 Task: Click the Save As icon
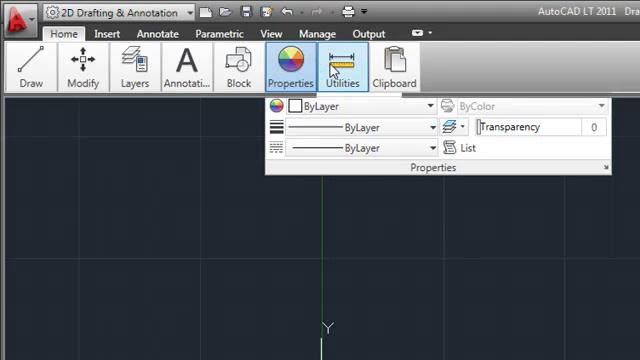pyautogui.click(x=267, y=12)
